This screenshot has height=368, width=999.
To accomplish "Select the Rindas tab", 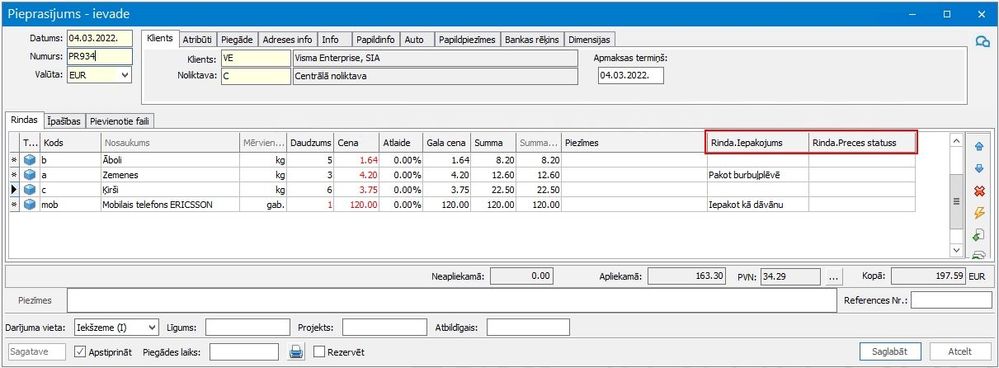I will 24,120.
